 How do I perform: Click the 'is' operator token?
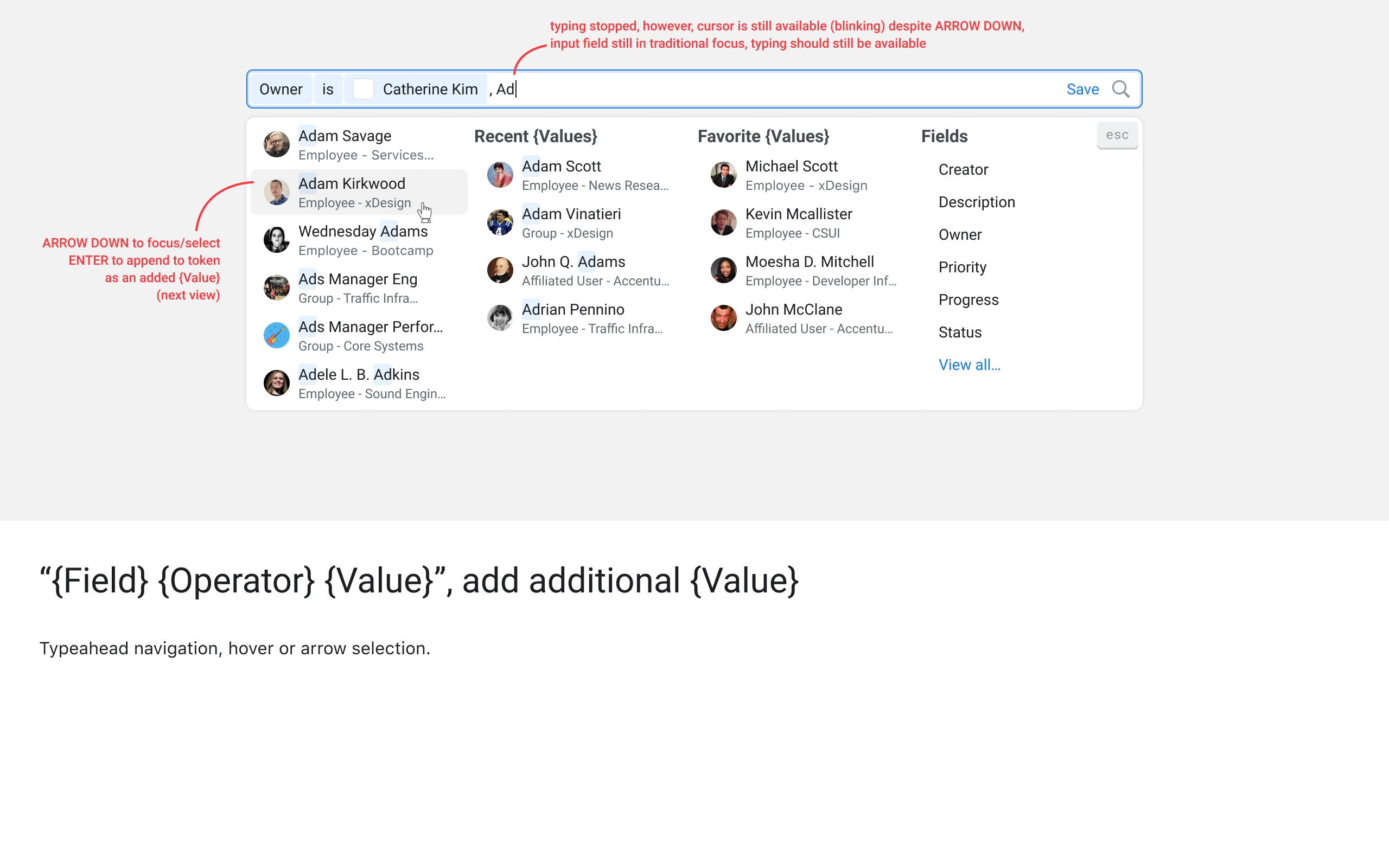coord(328,89)
